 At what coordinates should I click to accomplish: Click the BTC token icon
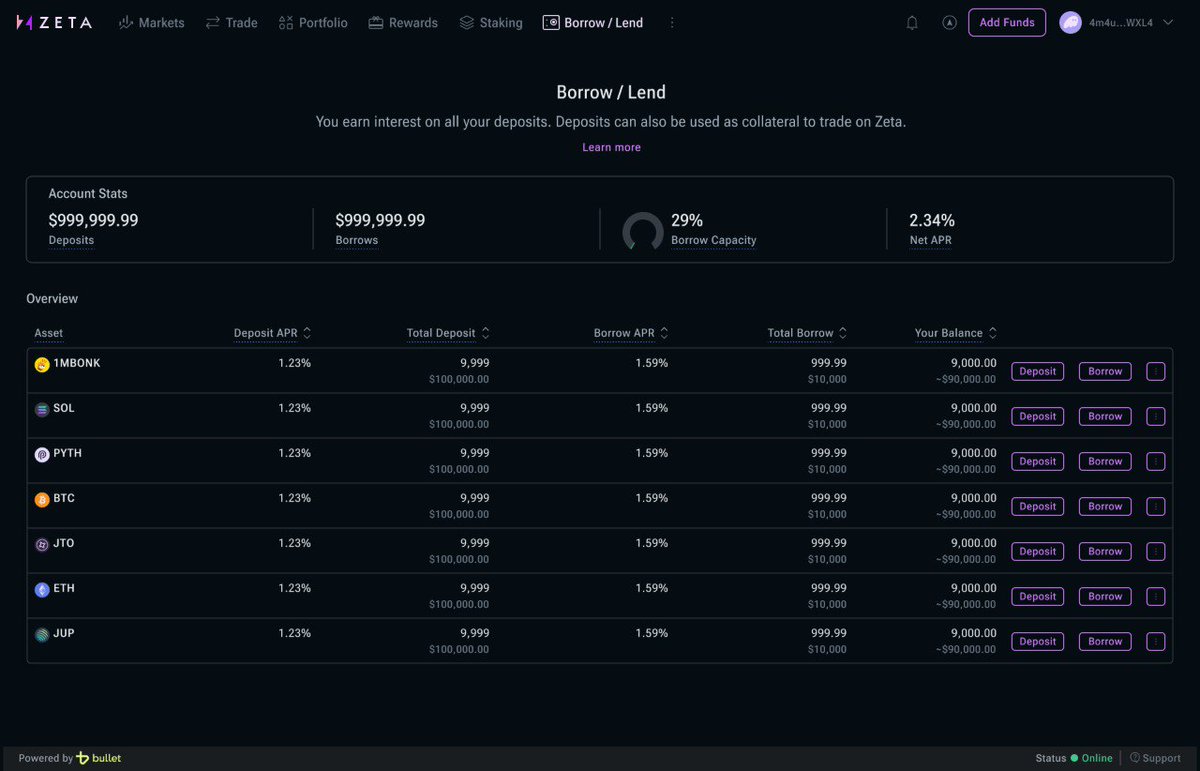pyautogui.click(x=42, y=500)
